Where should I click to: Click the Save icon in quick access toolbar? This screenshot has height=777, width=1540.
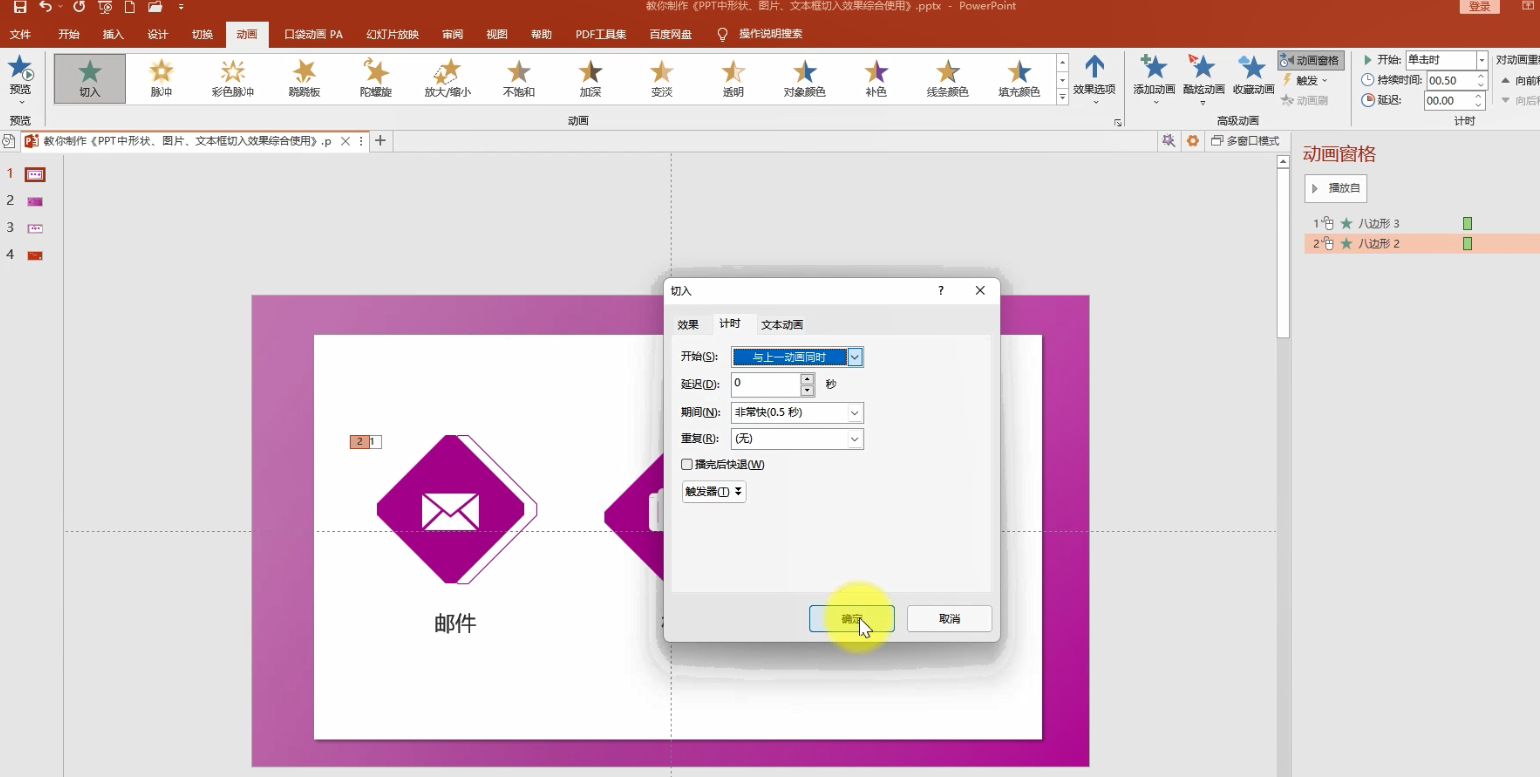(x=20, y=7)
